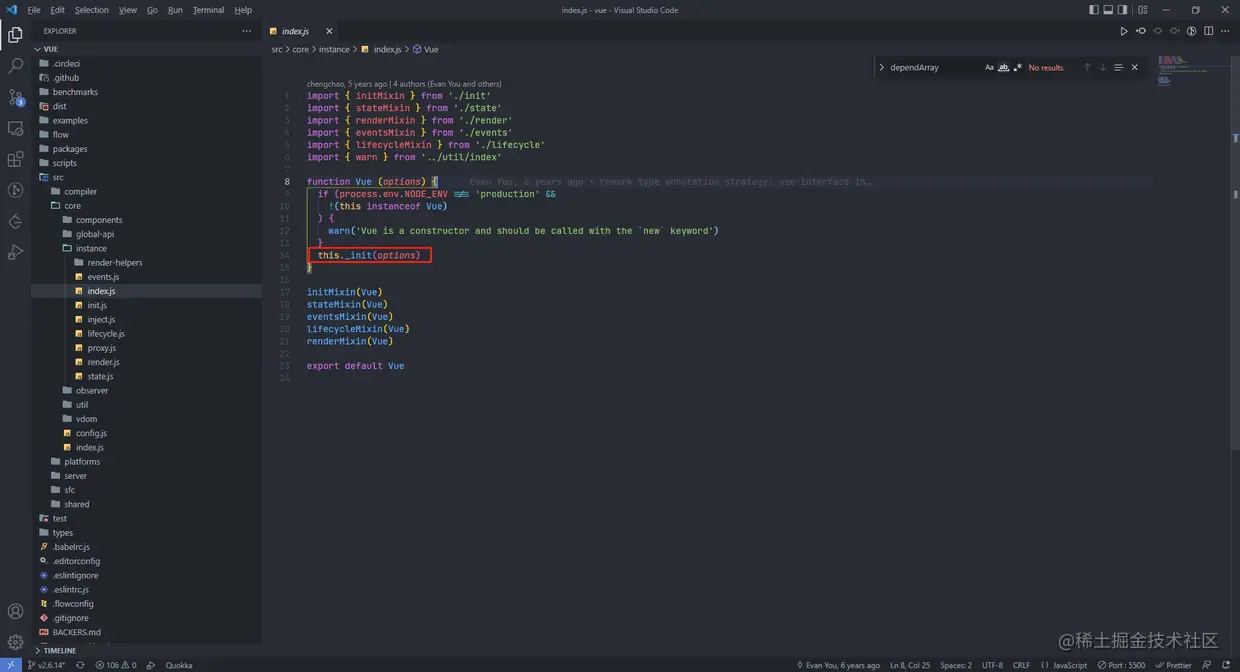The image size is (1240, 672).
Task: Click Find in Selection icon in find widget
Action: point(1119,68)
